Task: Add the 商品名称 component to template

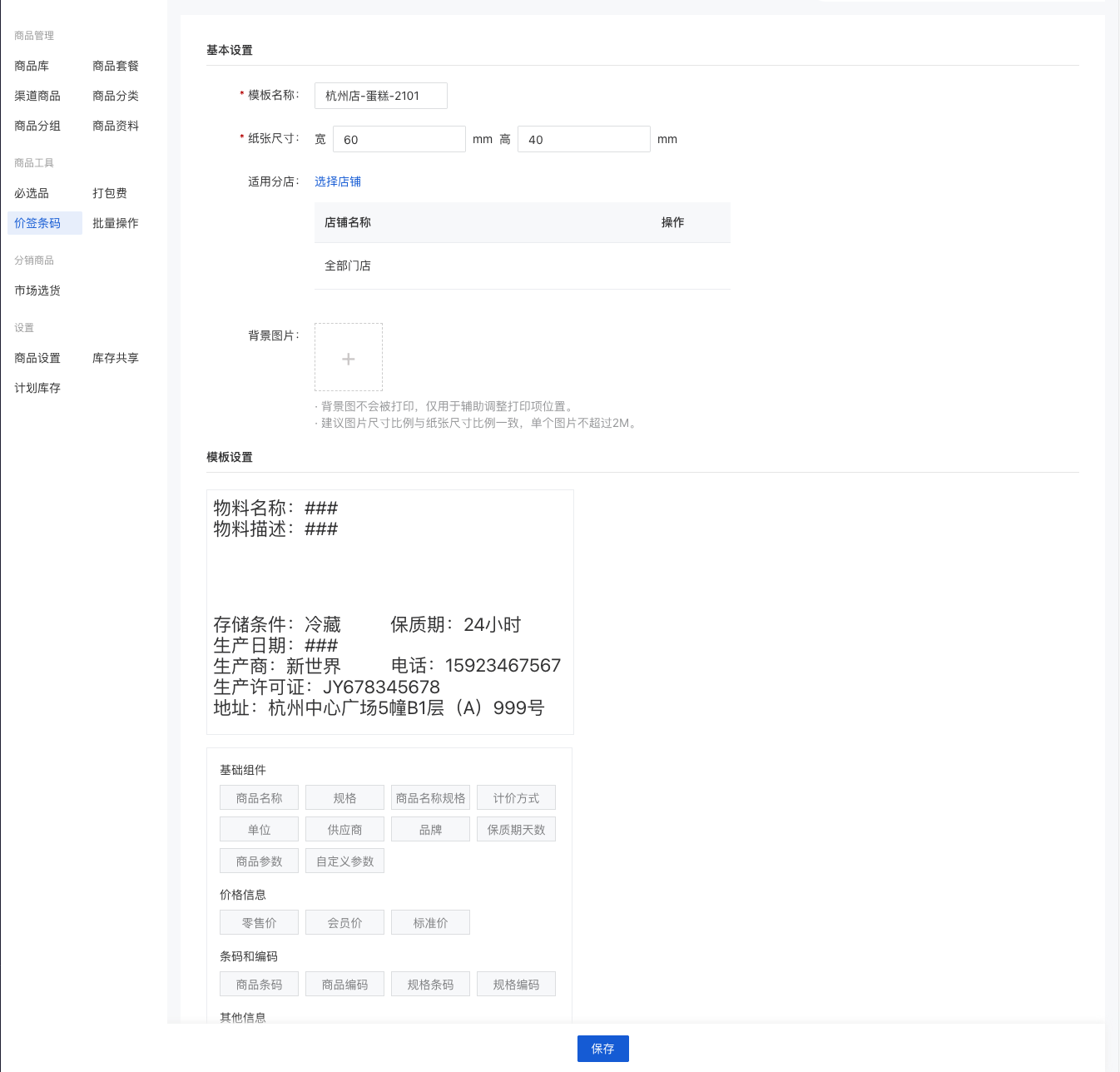Action: click(259, 798)
